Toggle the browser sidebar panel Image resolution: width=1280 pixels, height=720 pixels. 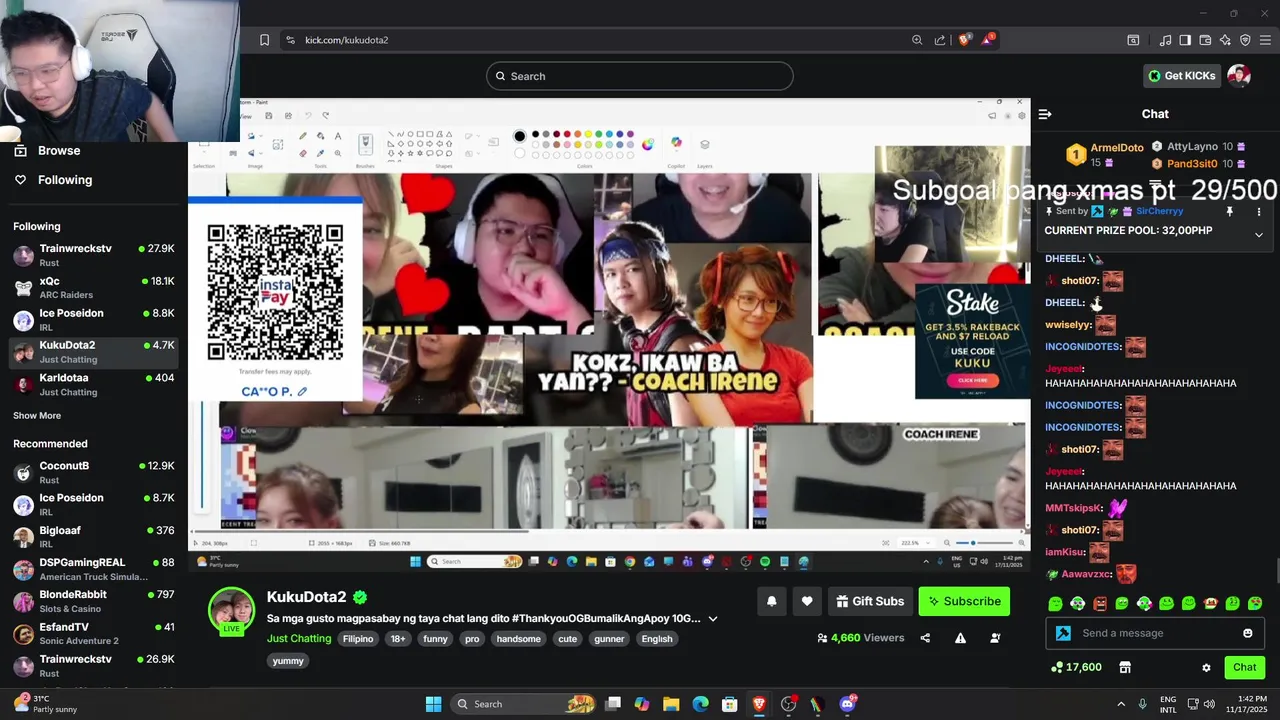click(1185, 40)
